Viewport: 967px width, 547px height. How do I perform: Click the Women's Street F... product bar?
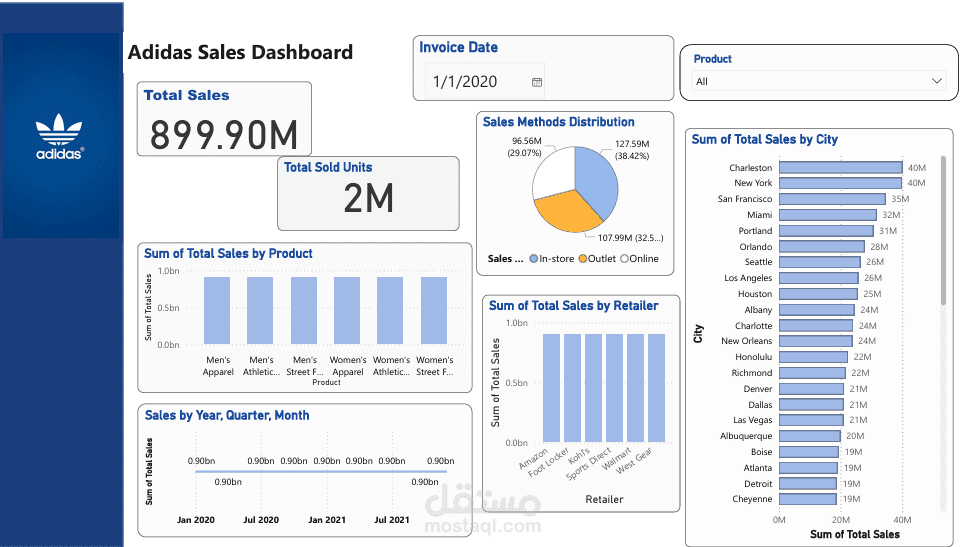click(x=434, y=310)
